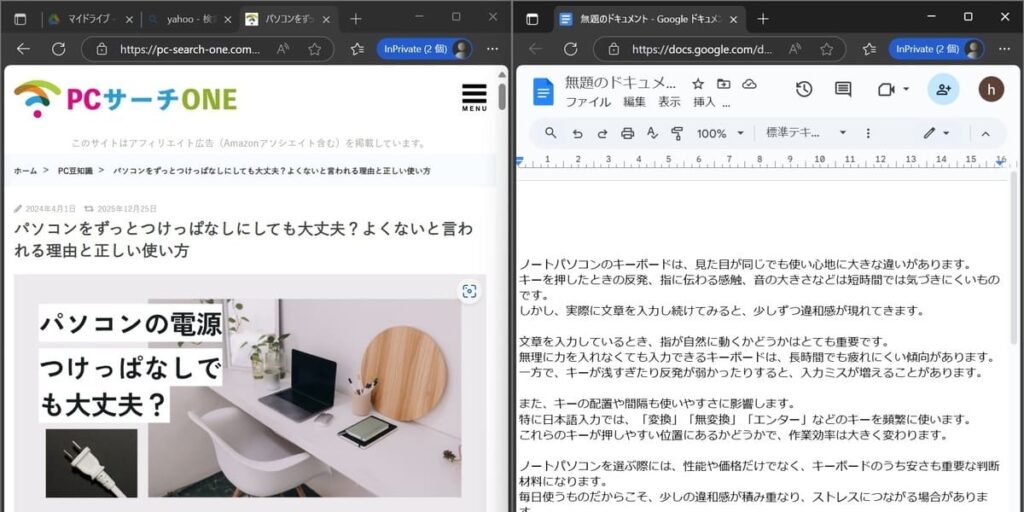The height and width of the screenshot is (512, 1024).
Task: Open read aloud in left browser
Action: point(283,49)
